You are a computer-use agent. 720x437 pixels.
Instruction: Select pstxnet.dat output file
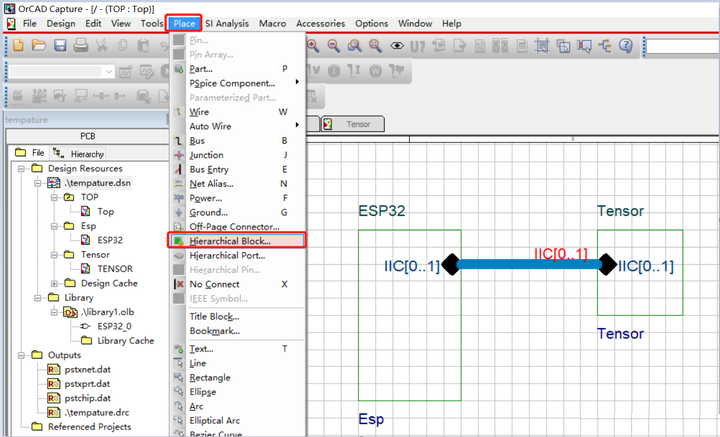pyautogui.click(x=88, y=370)
